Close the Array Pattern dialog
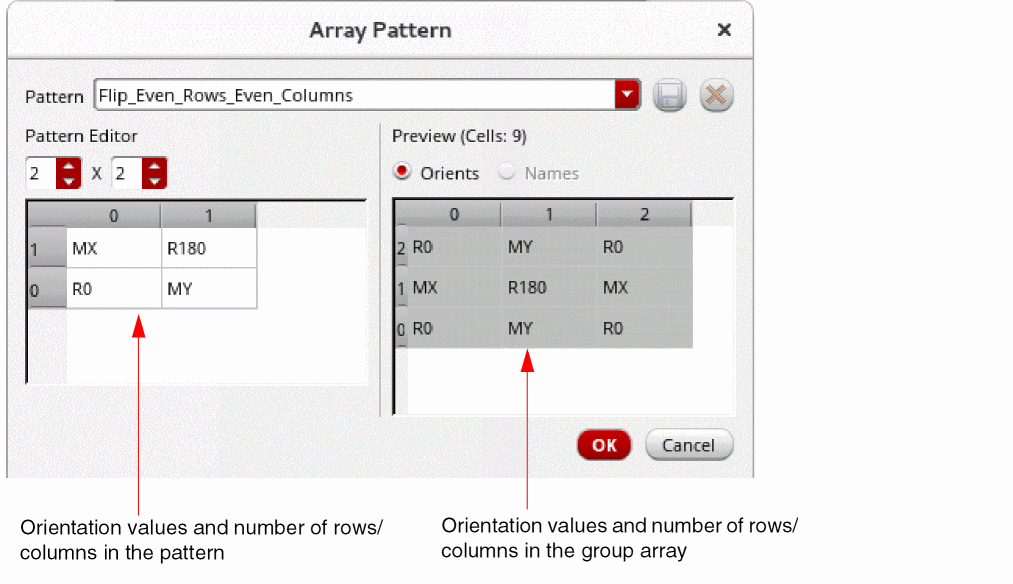1013x584 pixels. click(x=724, y=30)
